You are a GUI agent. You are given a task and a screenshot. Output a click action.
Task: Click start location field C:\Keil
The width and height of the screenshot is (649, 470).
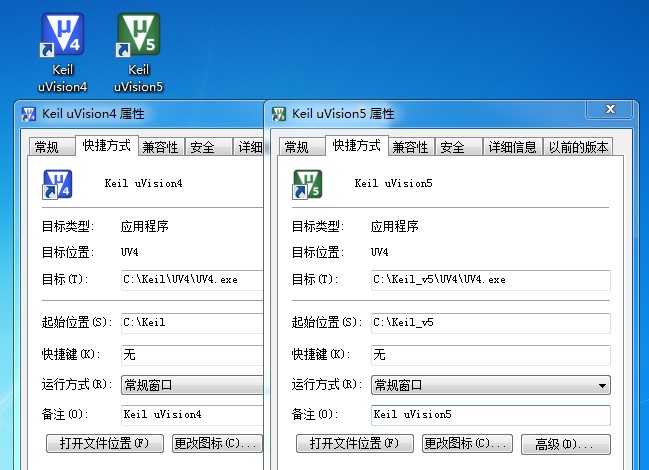[192, 323]
